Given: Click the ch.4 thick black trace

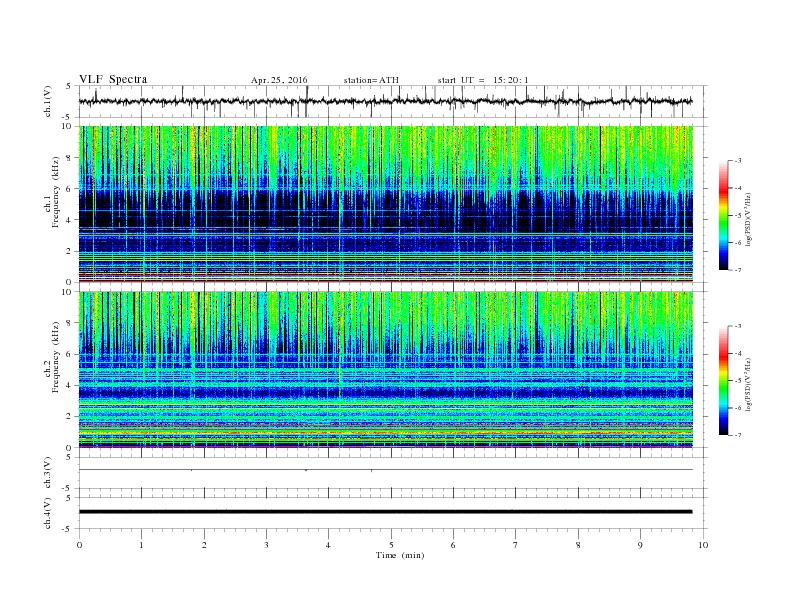Looking at the screenshot, I should click(x=385, y=512).
